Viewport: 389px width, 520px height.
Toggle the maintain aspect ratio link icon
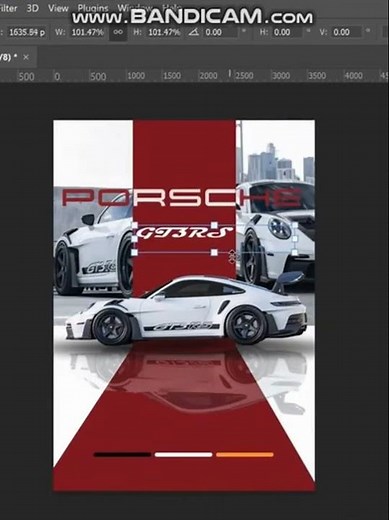pyautogui.click(x=118, y=32)
